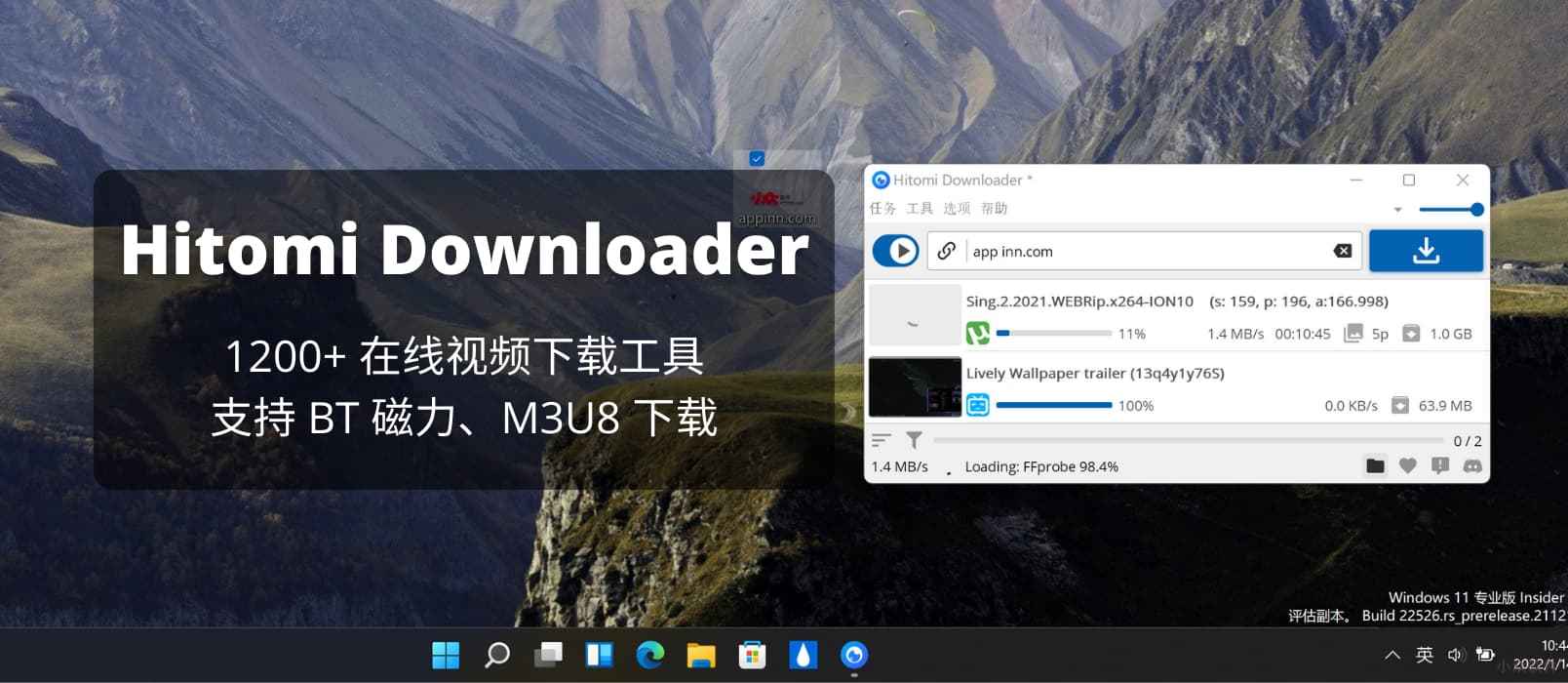Click the 0.0 KB/s speed on Lively Wallpaper row
1568x683 pixels.
point(1351,406)
